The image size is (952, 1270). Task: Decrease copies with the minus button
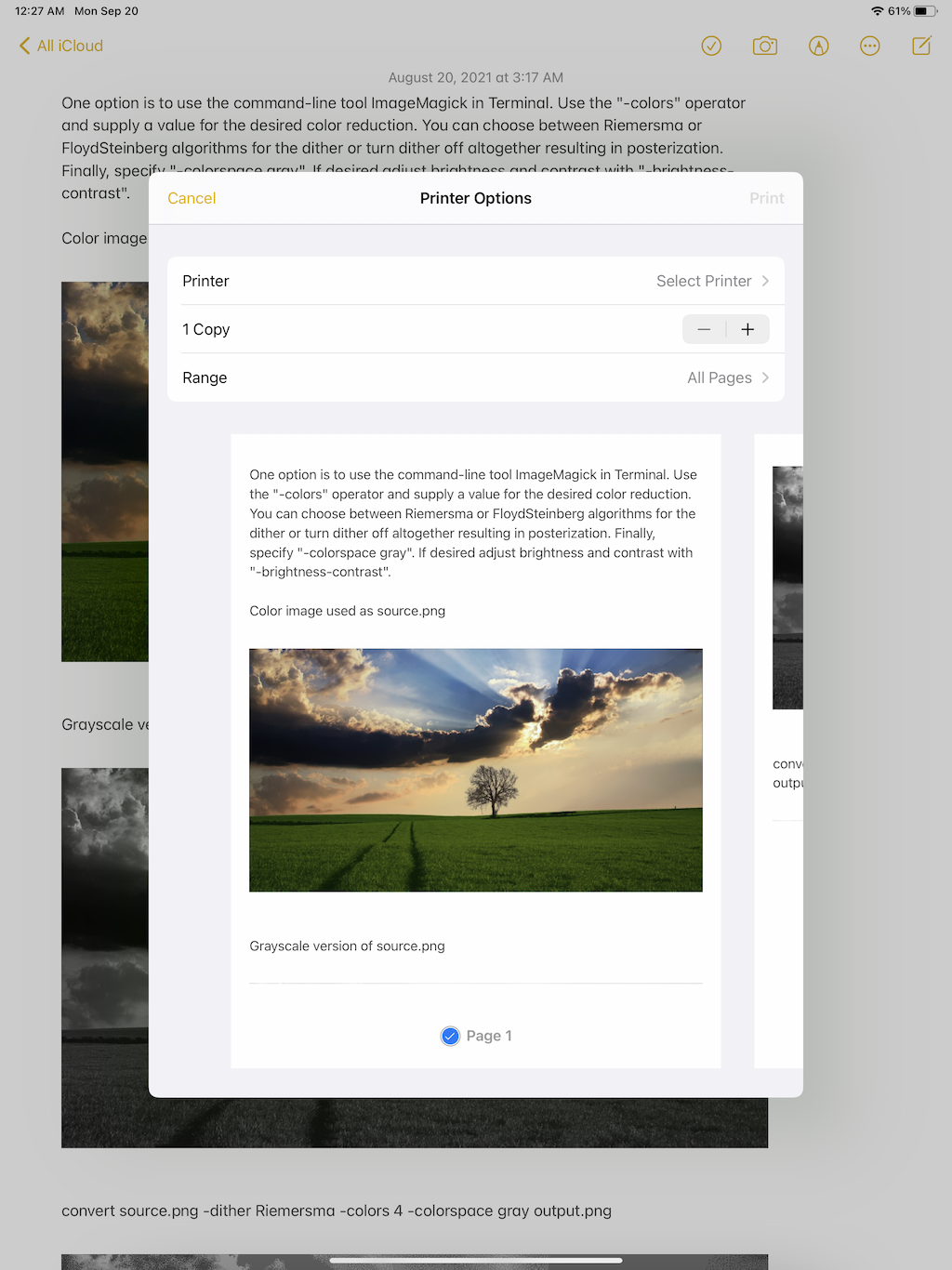click(x=704, y=329)
